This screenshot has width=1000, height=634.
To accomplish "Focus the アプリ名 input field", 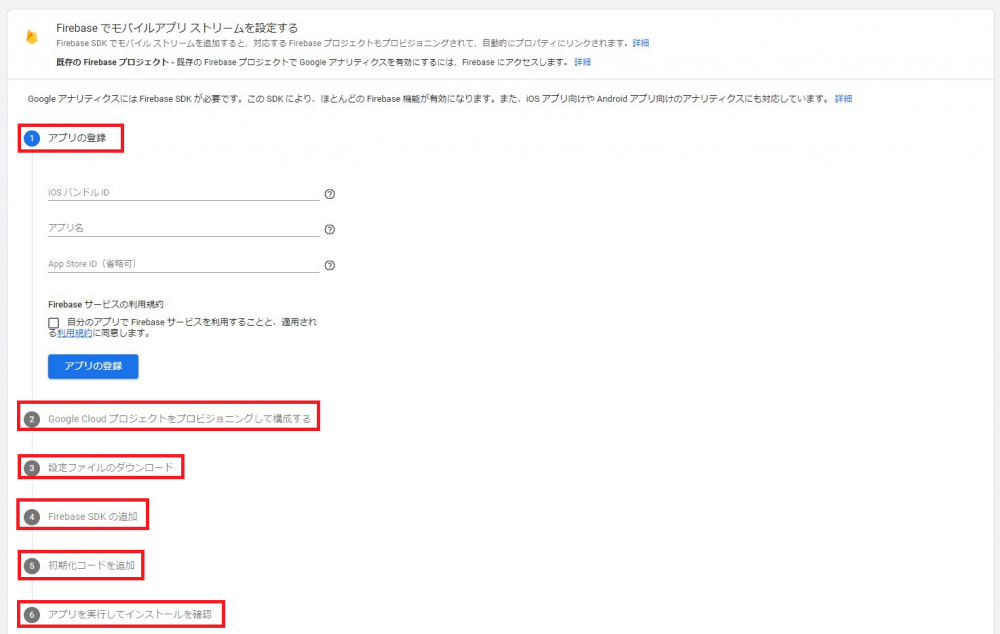I will (184, 228).
